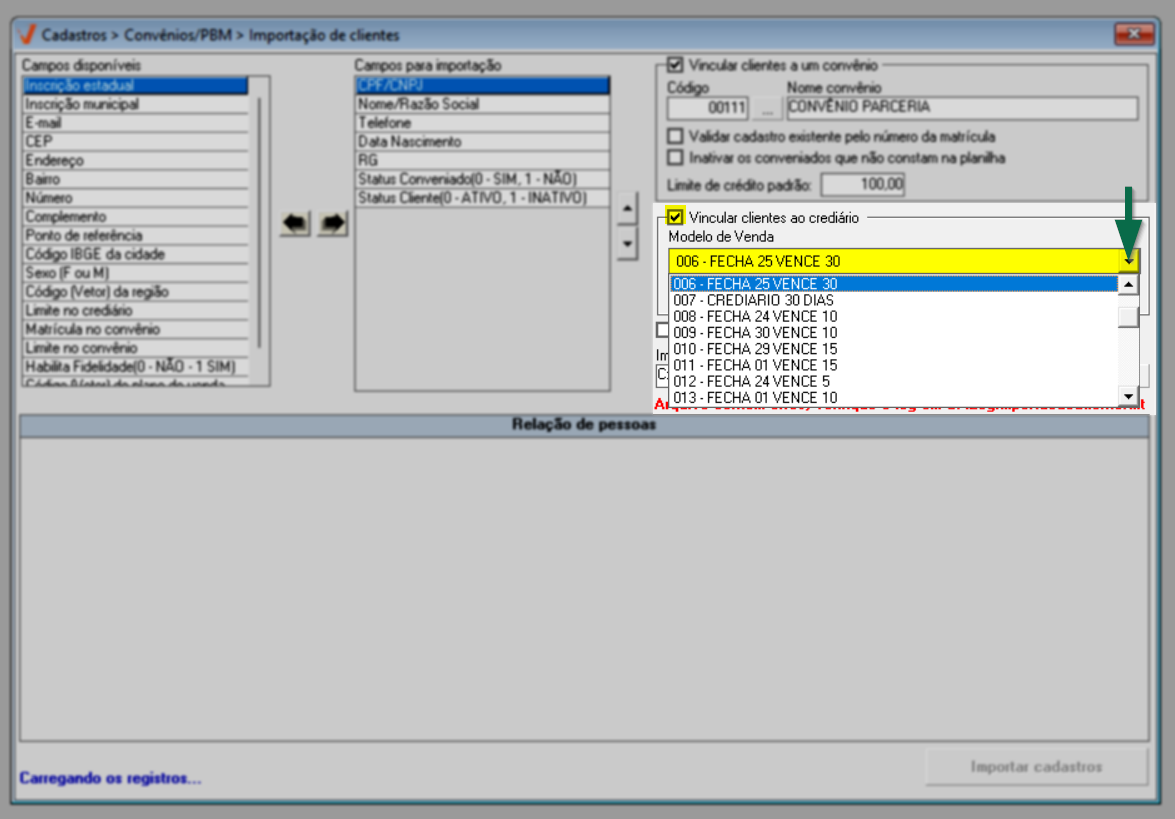
Task: Select Telefone import field
Action: click(x=482, y=123)
